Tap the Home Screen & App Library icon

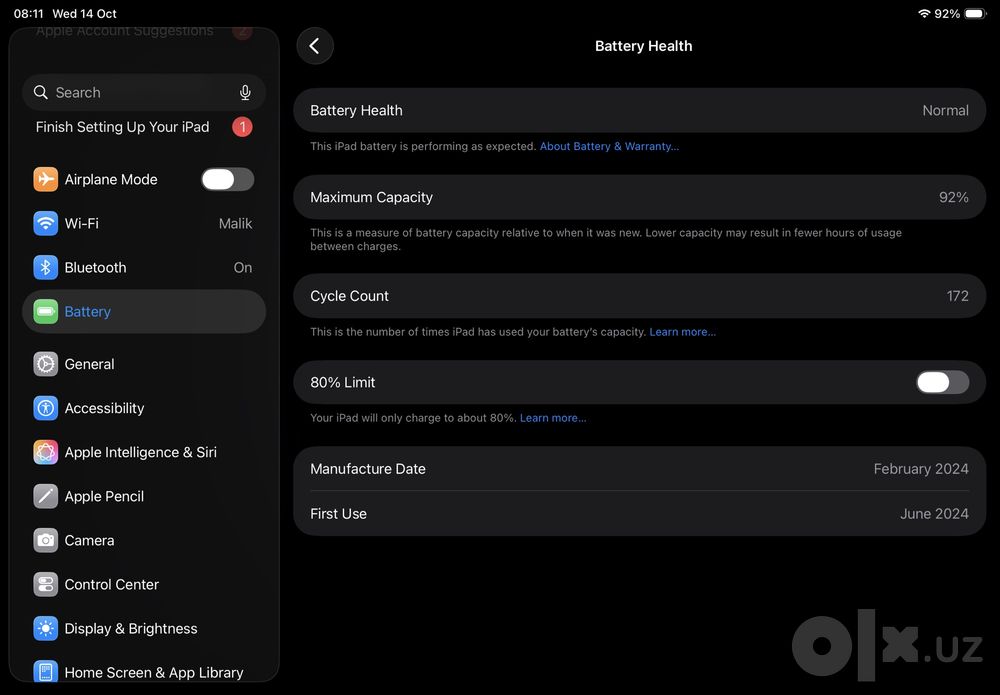coord(45,671)
